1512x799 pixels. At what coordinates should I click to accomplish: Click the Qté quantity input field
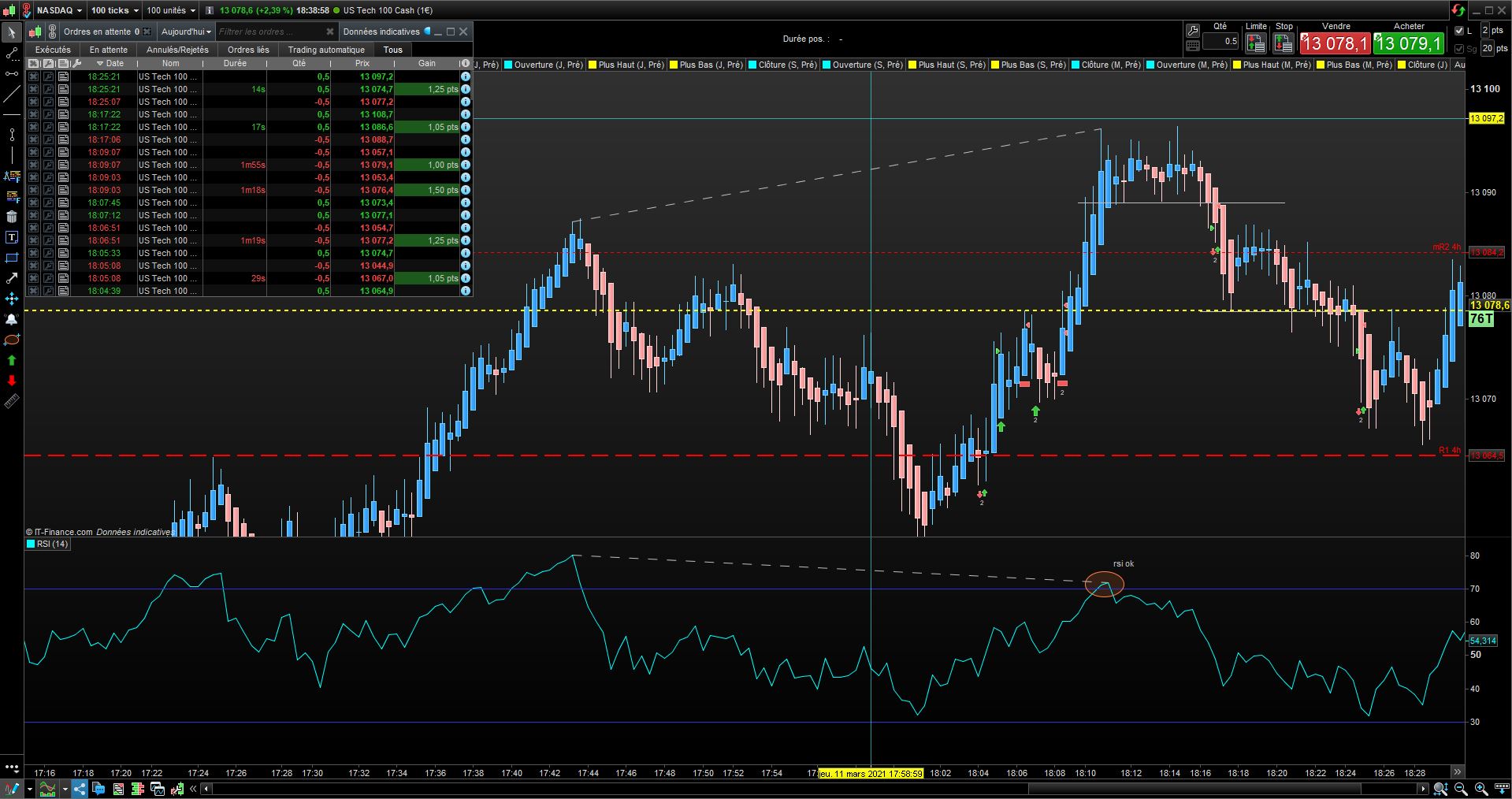pyautogui.click(x=1220, y=41)
